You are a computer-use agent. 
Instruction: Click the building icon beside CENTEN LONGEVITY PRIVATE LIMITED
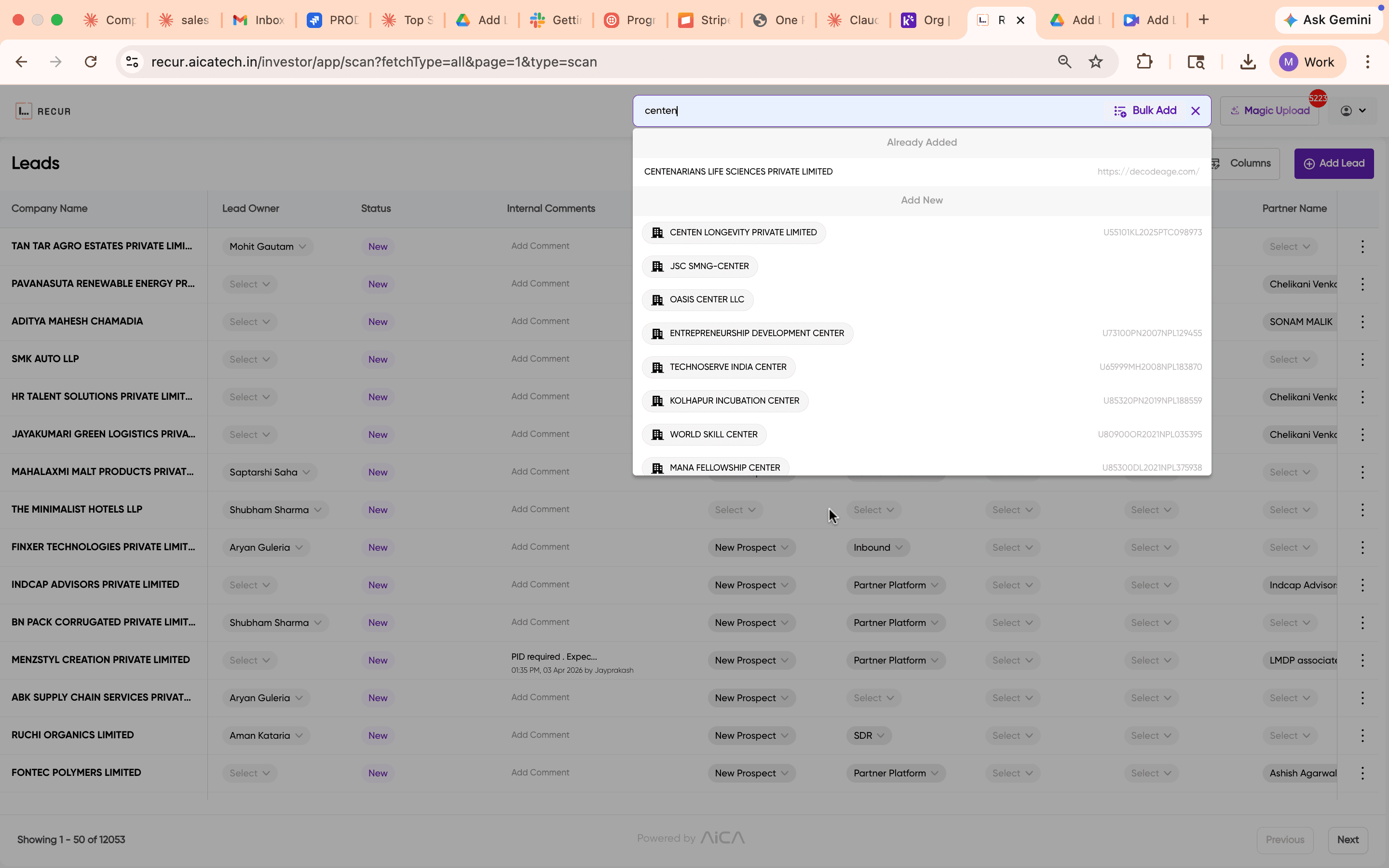click(657, 232)
